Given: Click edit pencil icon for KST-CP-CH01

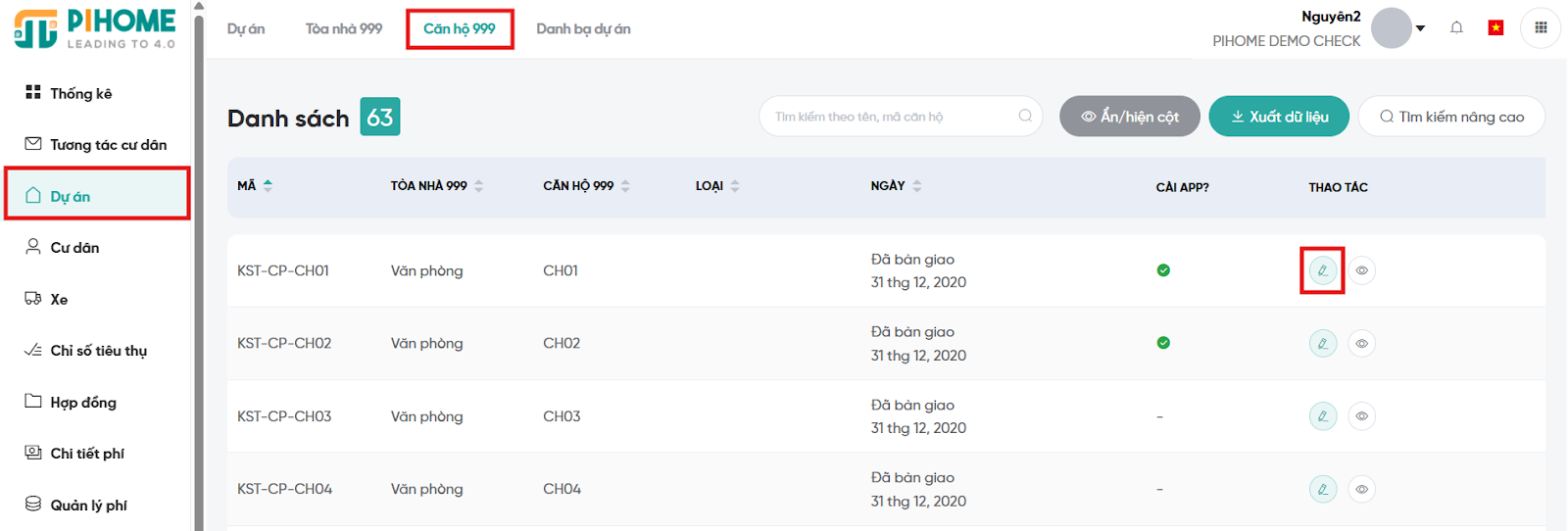Looking at the screenshot, I should point(1323,270).
